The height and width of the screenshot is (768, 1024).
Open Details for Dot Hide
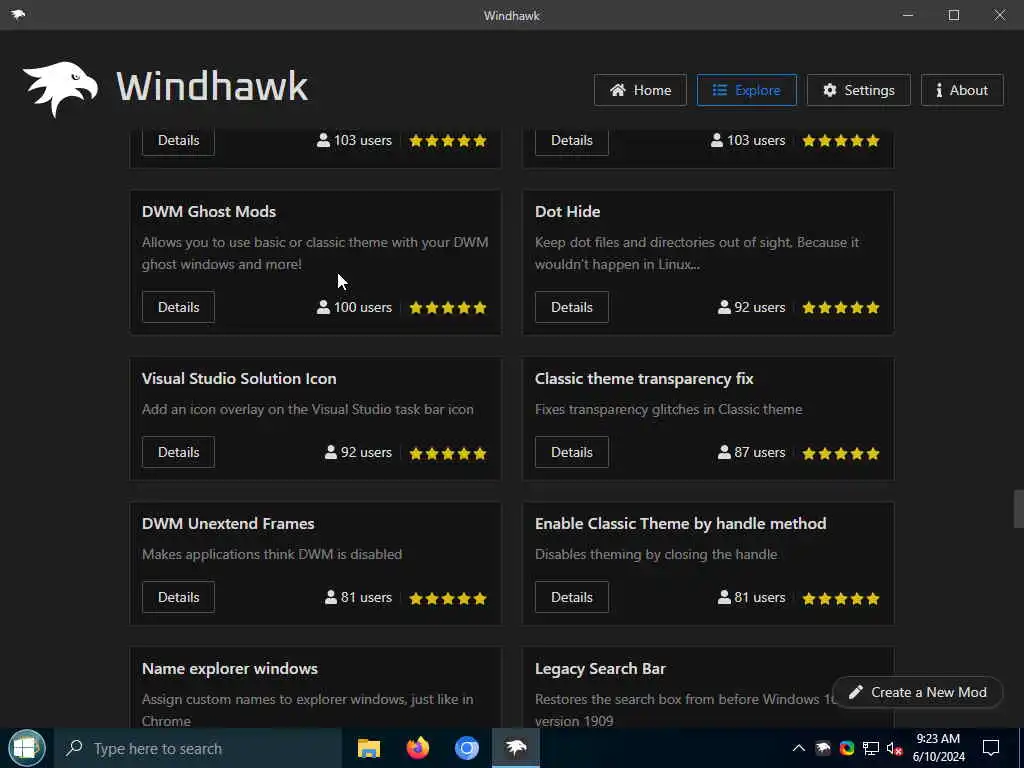(571, 307)
